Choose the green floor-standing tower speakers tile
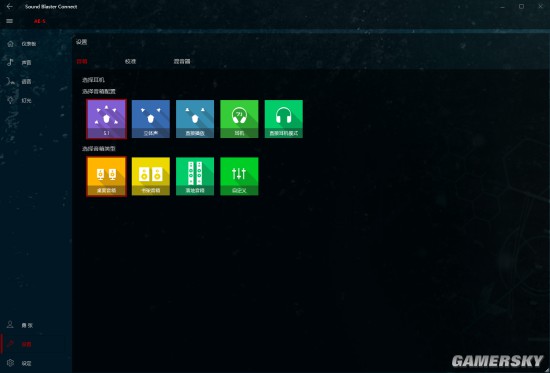 [195, 176]
